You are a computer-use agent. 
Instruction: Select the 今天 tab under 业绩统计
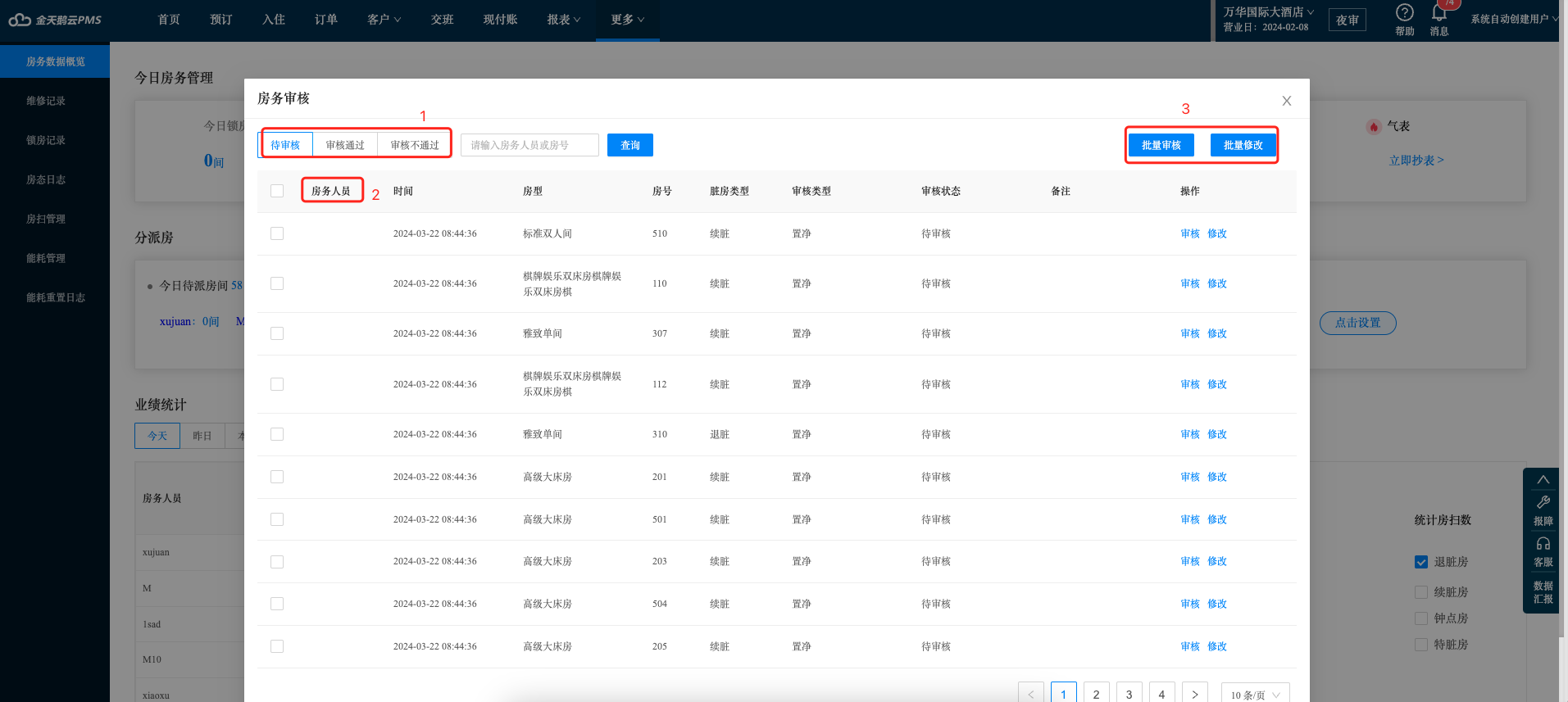pyautogui.click(x=157, y=436)
